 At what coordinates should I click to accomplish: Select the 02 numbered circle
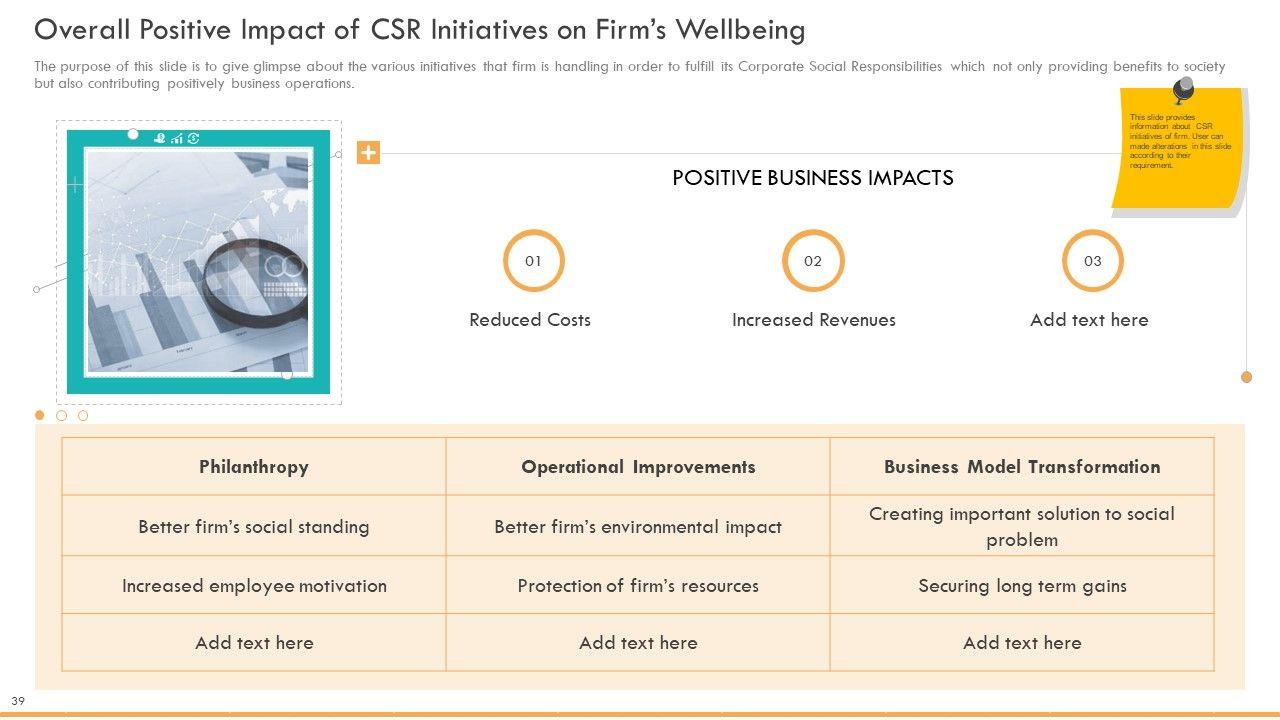pos(813,261)
